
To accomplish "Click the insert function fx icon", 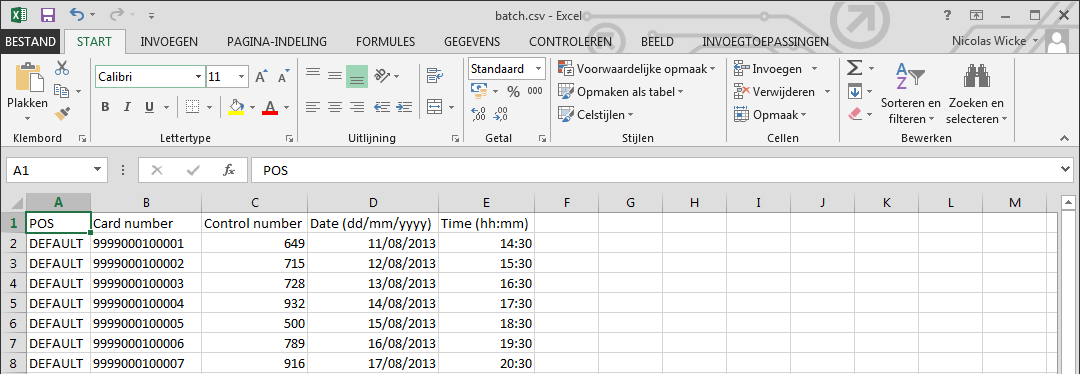I will click(229, 170).
